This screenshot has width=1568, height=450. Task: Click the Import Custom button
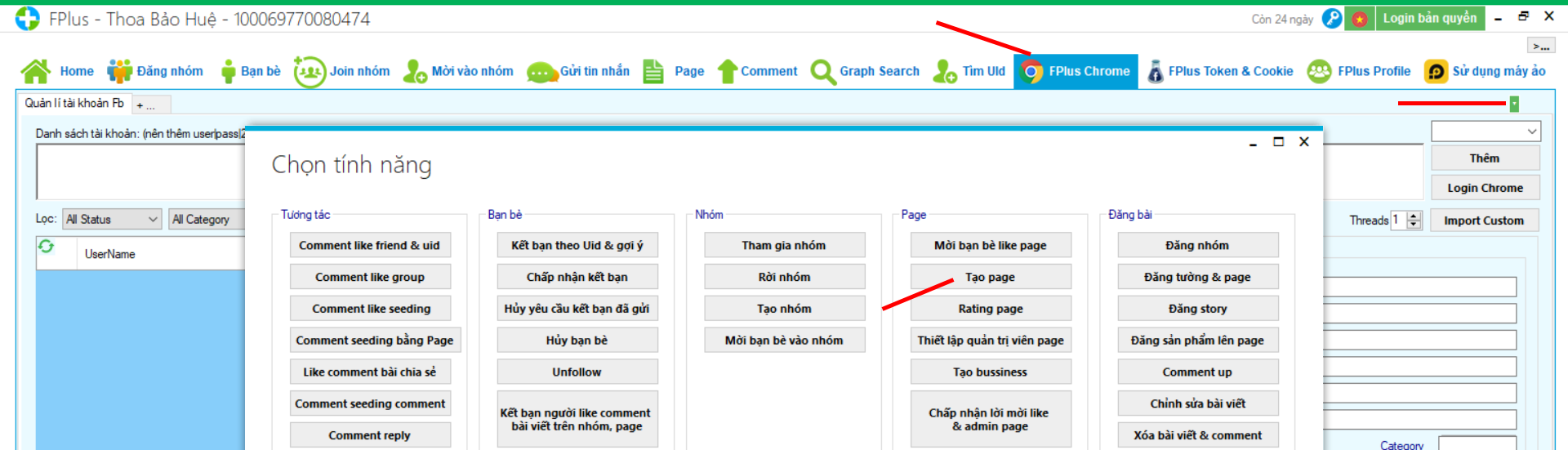tap(1483, 221)
